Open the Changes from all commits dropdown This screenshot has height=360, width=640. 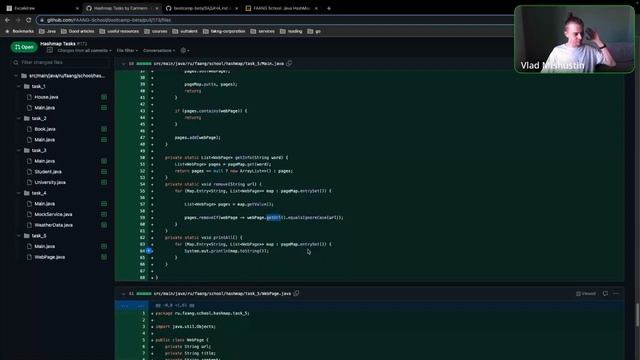click(84, 50)
